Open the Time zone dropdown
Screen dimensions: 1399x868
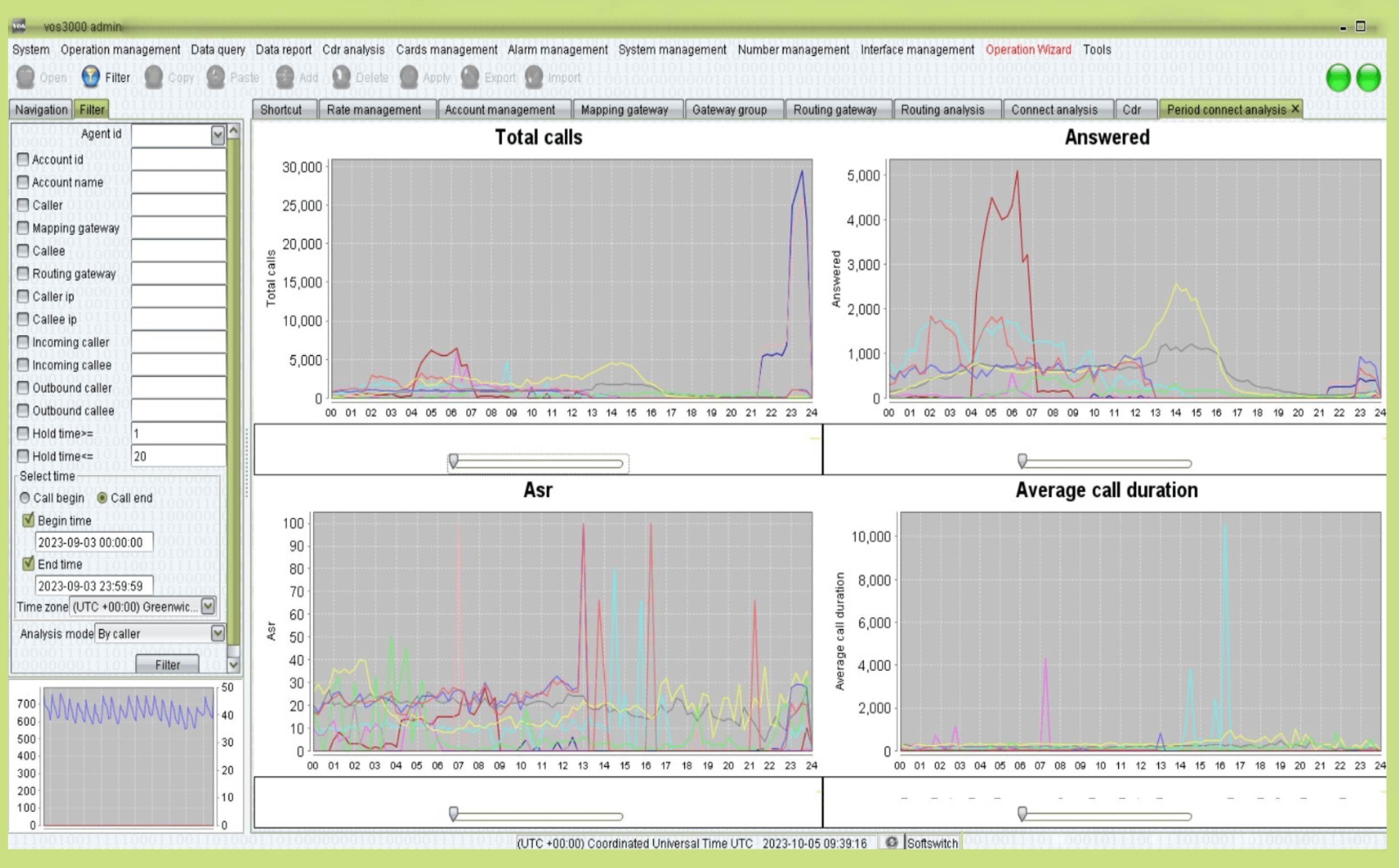tap(208, 606)
